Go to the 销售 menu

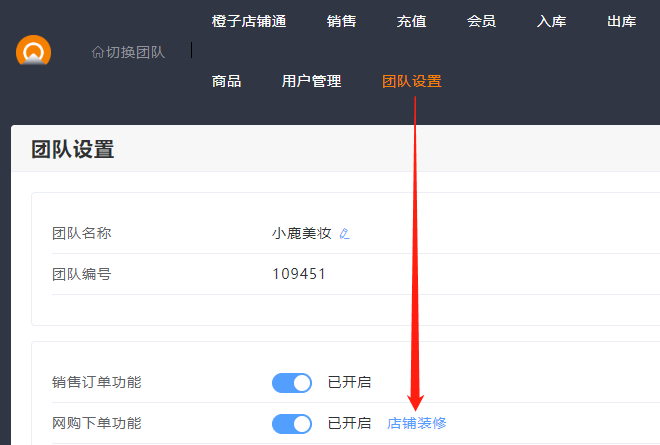click(341, 21)
